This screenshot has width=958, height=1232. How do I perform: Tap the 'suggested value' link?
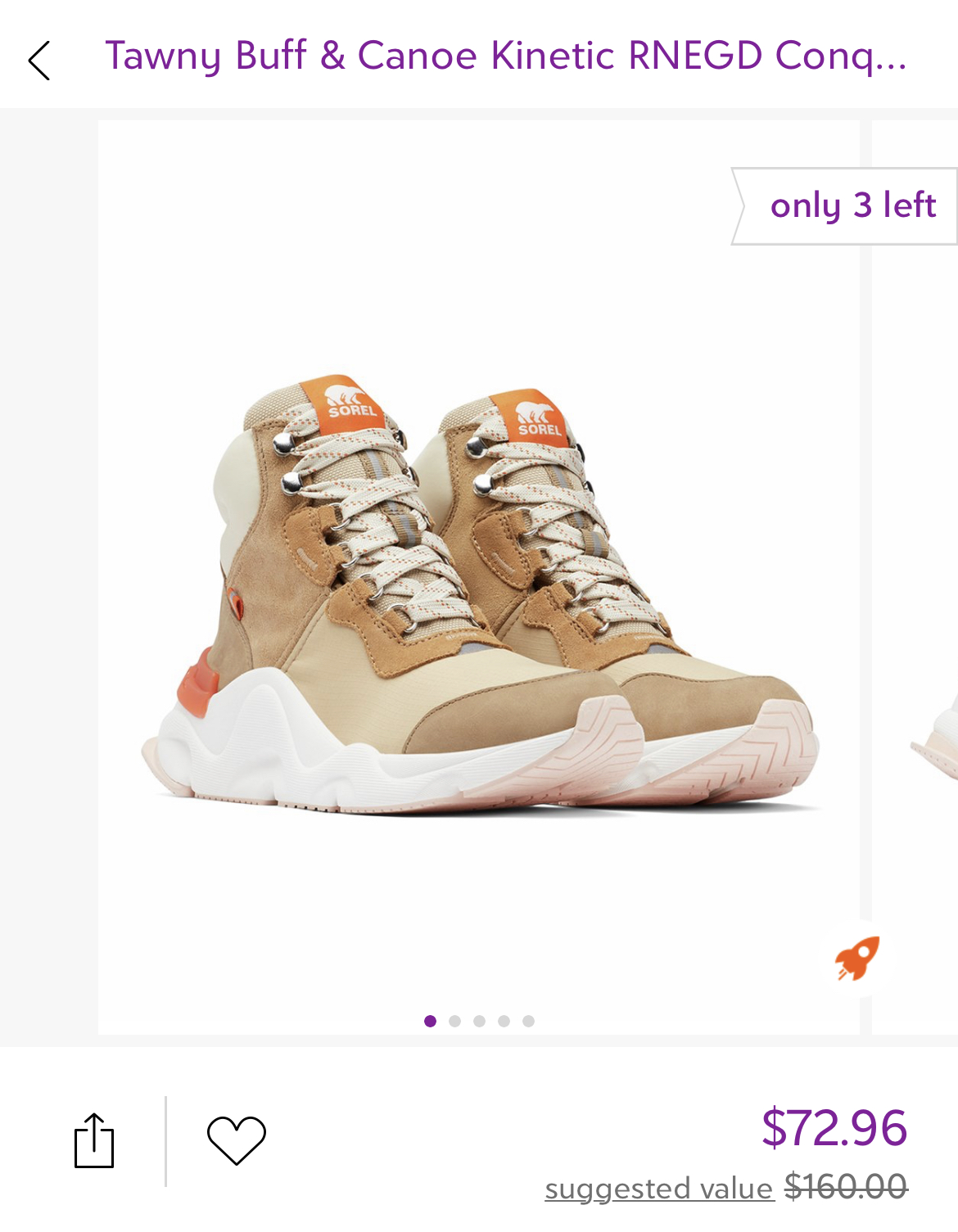[659, 1188]
